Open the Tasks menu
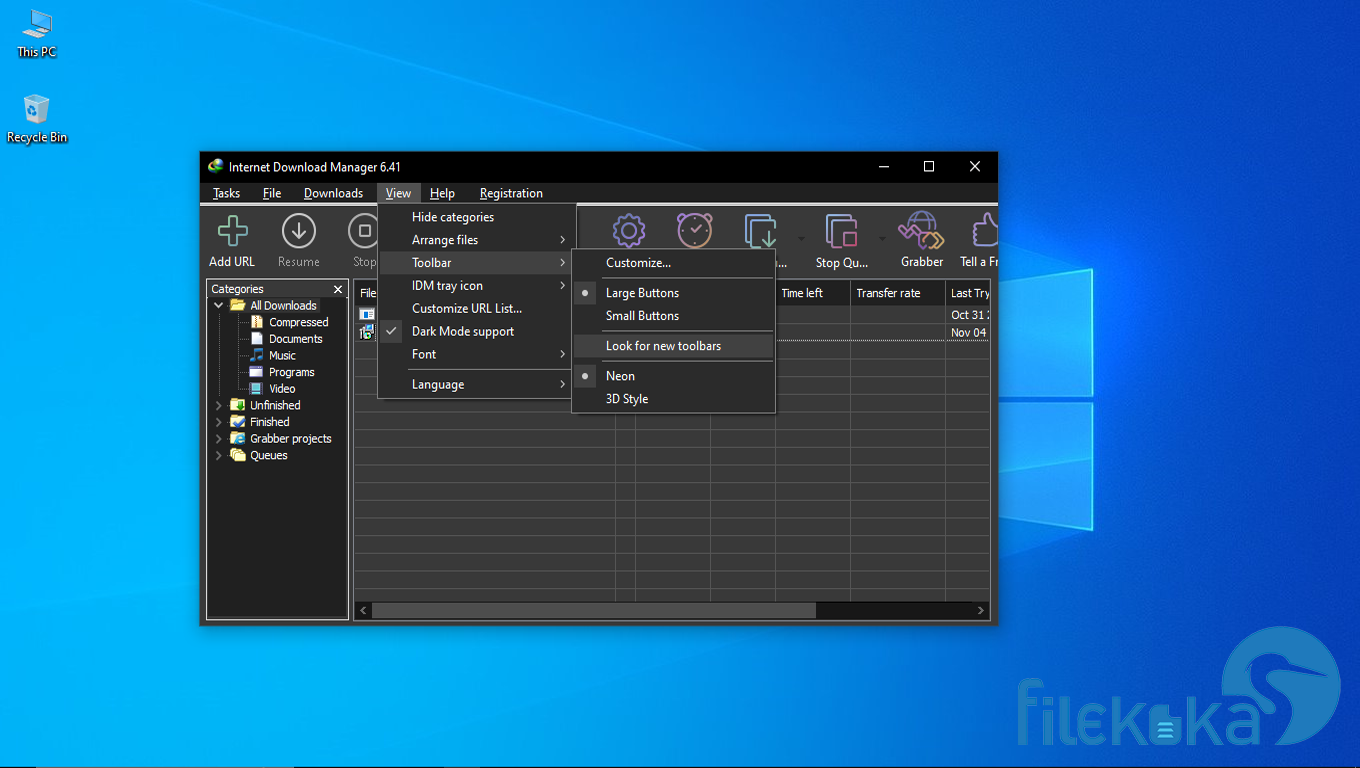The image size is (1360, 768). coord(227,193)
